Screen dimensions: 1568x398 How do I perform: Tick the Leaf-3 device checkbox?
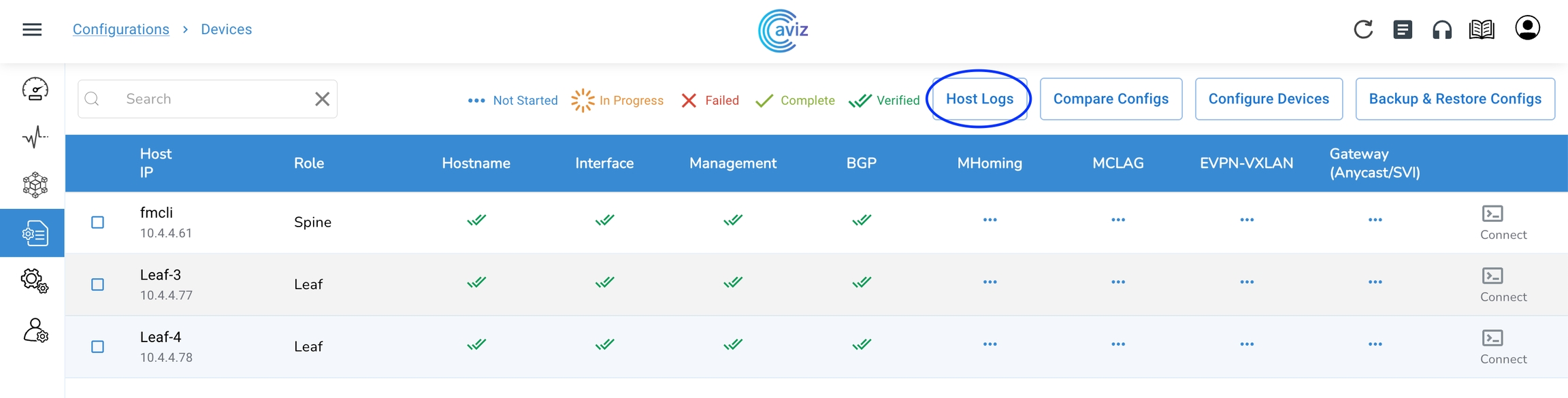tap(98, 284)
